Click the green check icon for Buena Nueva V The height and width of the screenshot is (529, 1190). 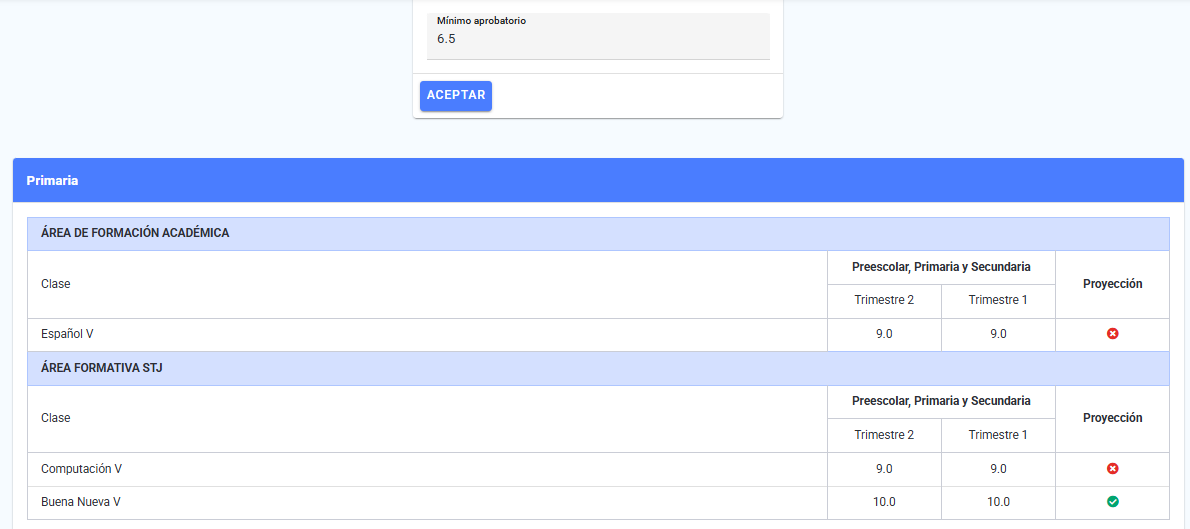(x=1112, y=502)
